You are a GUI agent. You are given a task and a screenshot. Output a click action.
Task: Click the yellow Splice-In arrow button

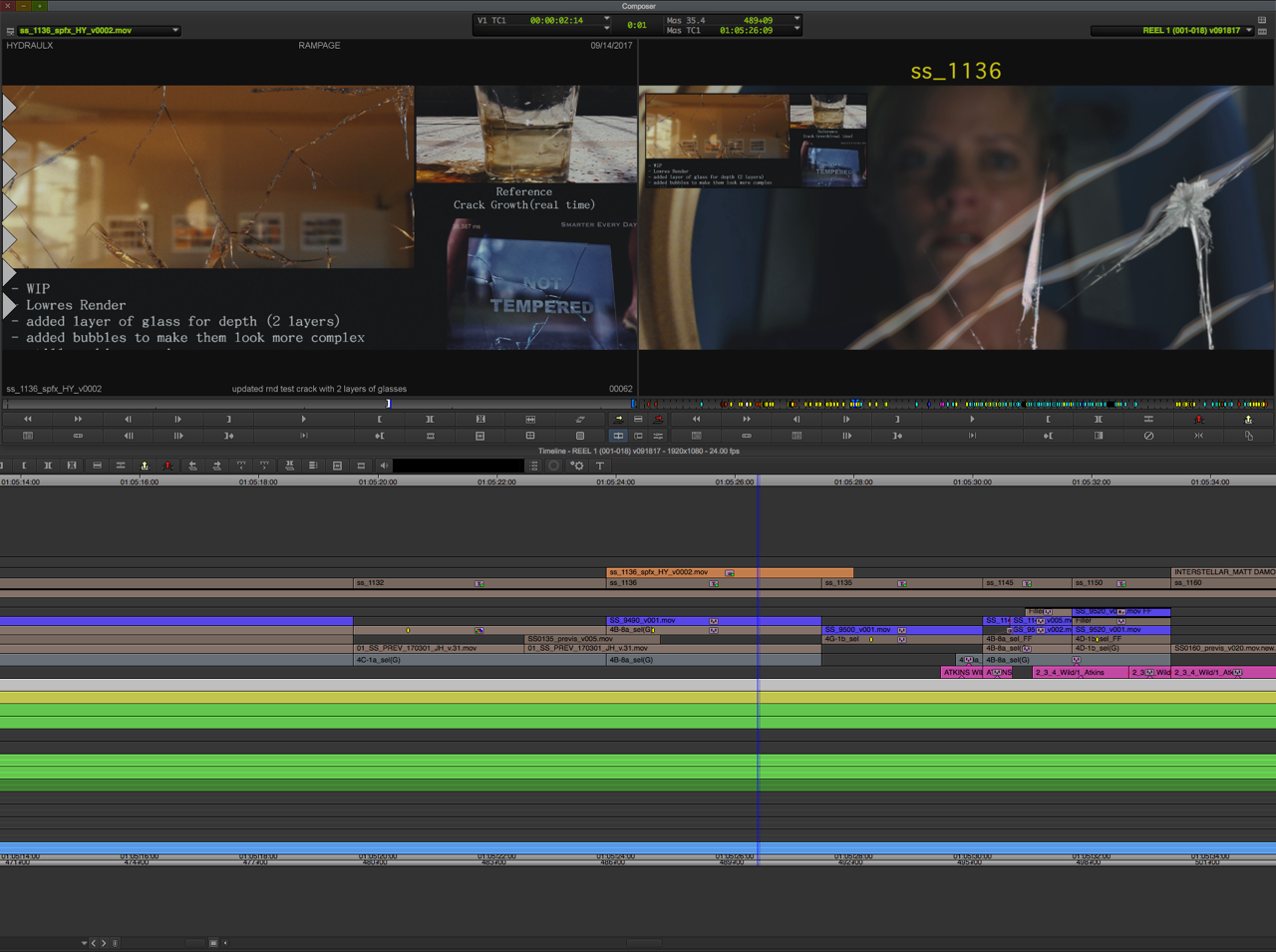619,419
